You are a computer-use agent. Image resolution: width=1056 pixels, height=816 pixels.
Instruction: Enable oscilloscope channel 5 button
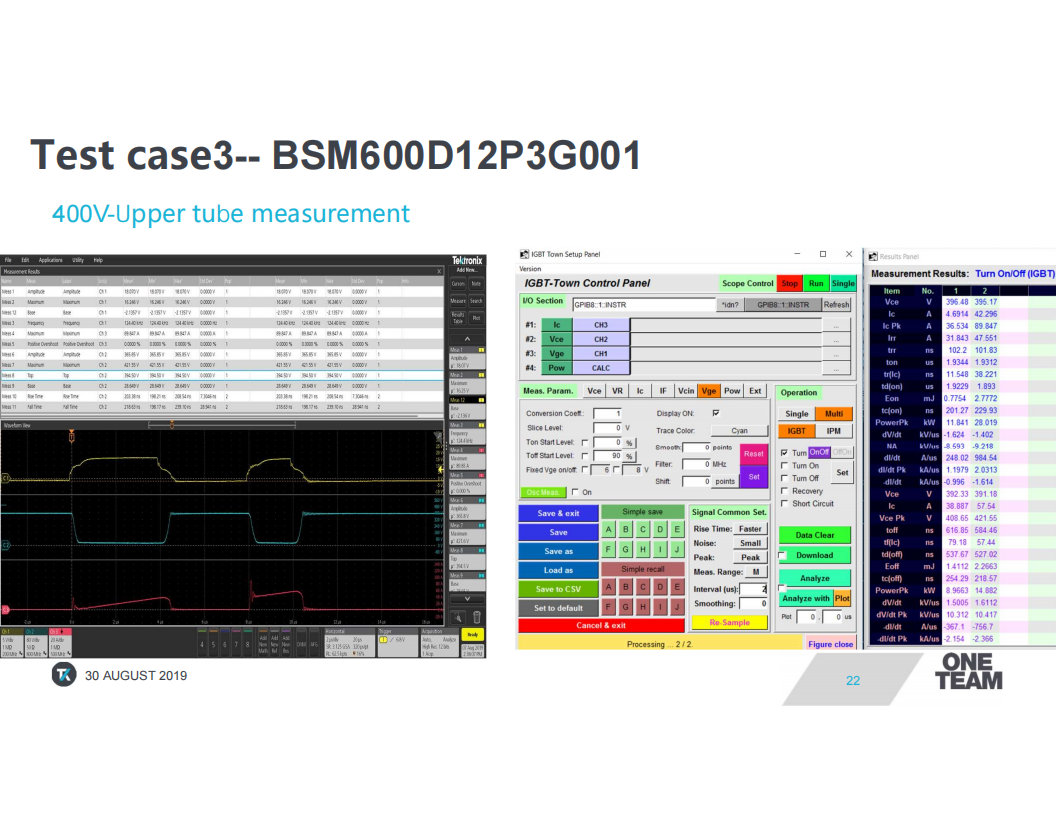pyautogui.click(x=213, y=644)
